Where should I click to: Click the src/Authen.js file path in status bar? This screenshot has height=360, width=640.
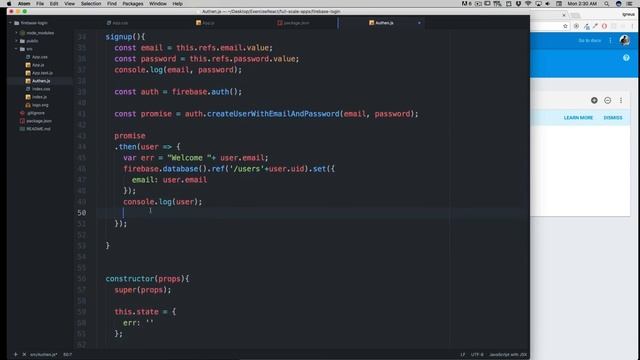pyautogui.click(x=43, y=355)
